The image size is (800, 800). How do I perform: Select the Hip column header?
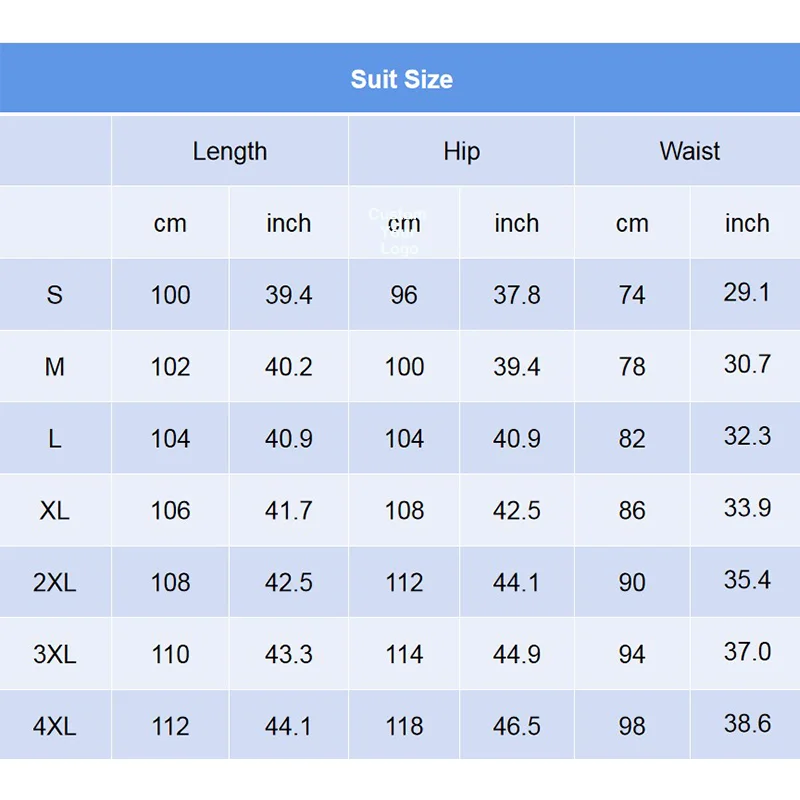[461, 151]
